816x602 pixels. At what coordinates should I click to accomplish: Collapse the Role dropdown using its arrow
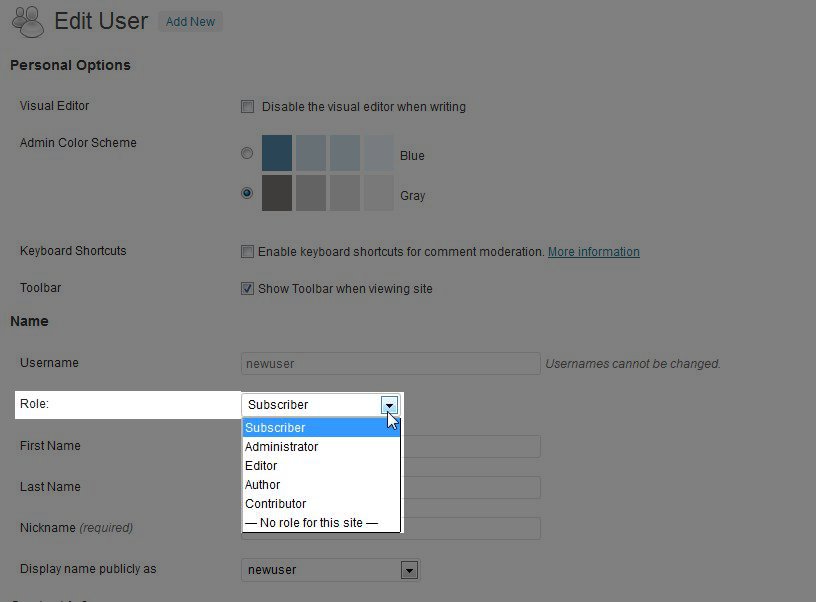click(390, 405)
